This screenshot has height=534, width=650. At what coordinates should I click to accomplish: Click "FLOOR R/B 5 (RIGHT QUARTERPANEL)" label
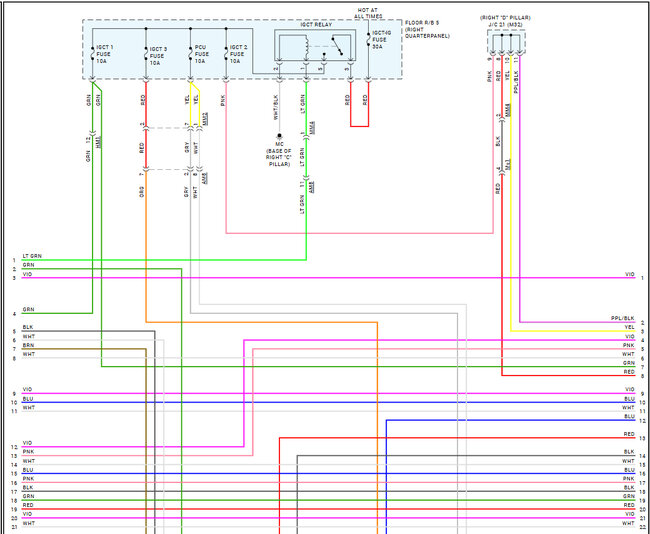click(x=427, y=29)
